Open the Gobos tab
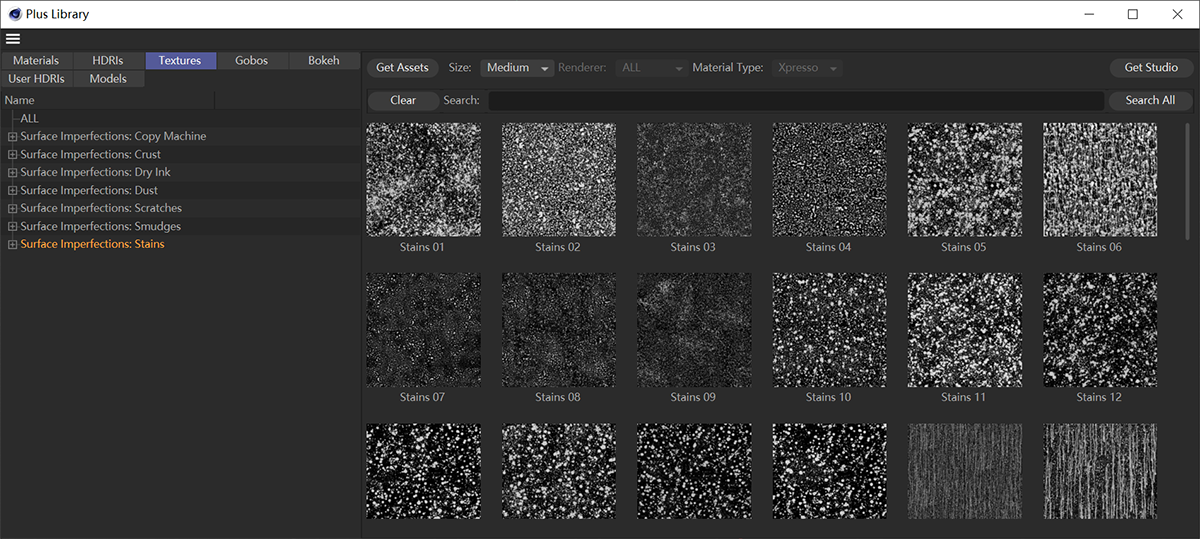This screenshot has width=1200, height=539. pyautogui.click(x=251, y=61)
